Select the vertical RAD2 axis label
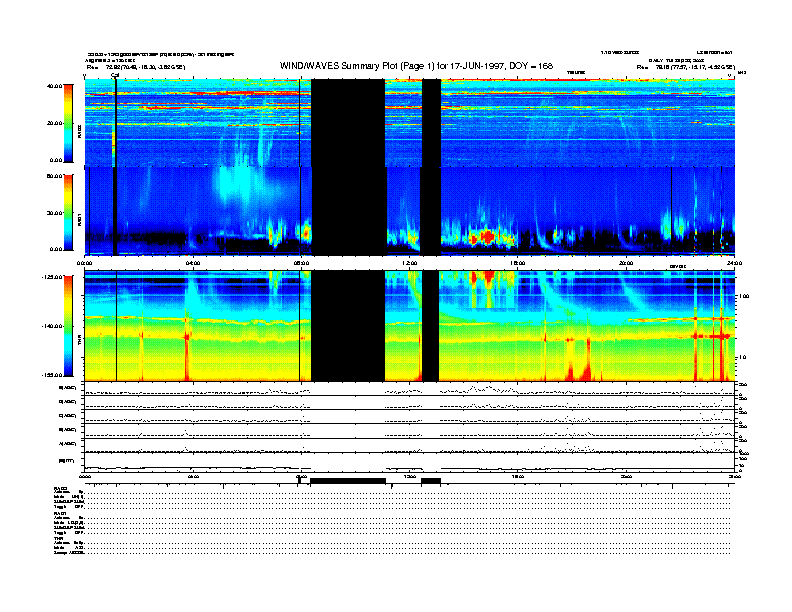The image size is (792, 612). tap(79, 132)
